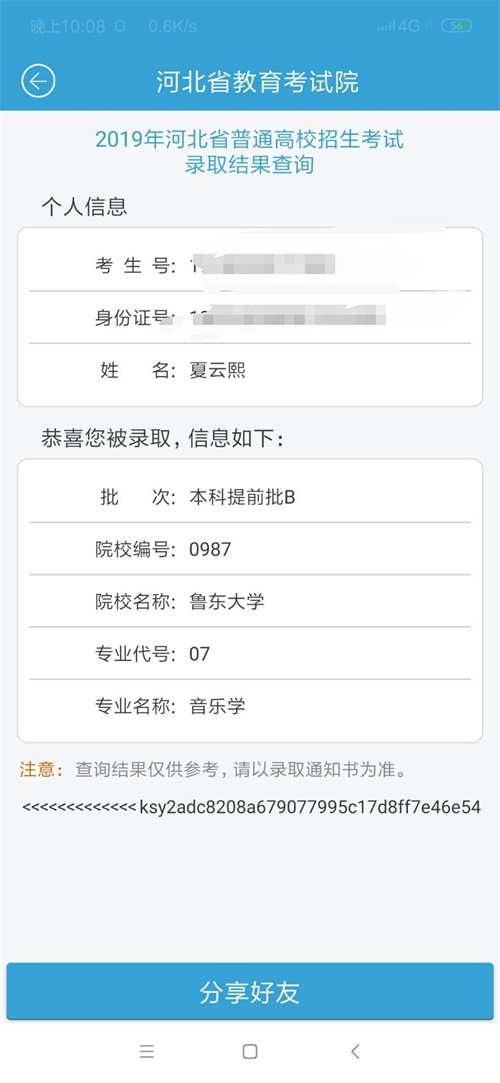Select the 院校名称 鲁东大学 row
The image size is (500, 1083).
pyautogui.click(x=250, y=602)
